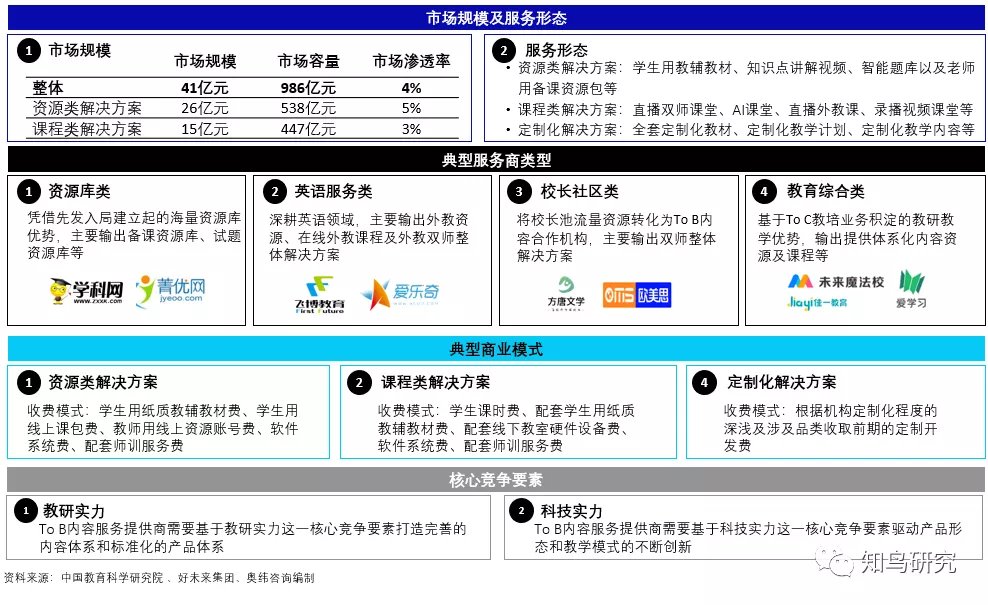Click the Jiayi 佳一教育 logo

(x=816, y=302)
